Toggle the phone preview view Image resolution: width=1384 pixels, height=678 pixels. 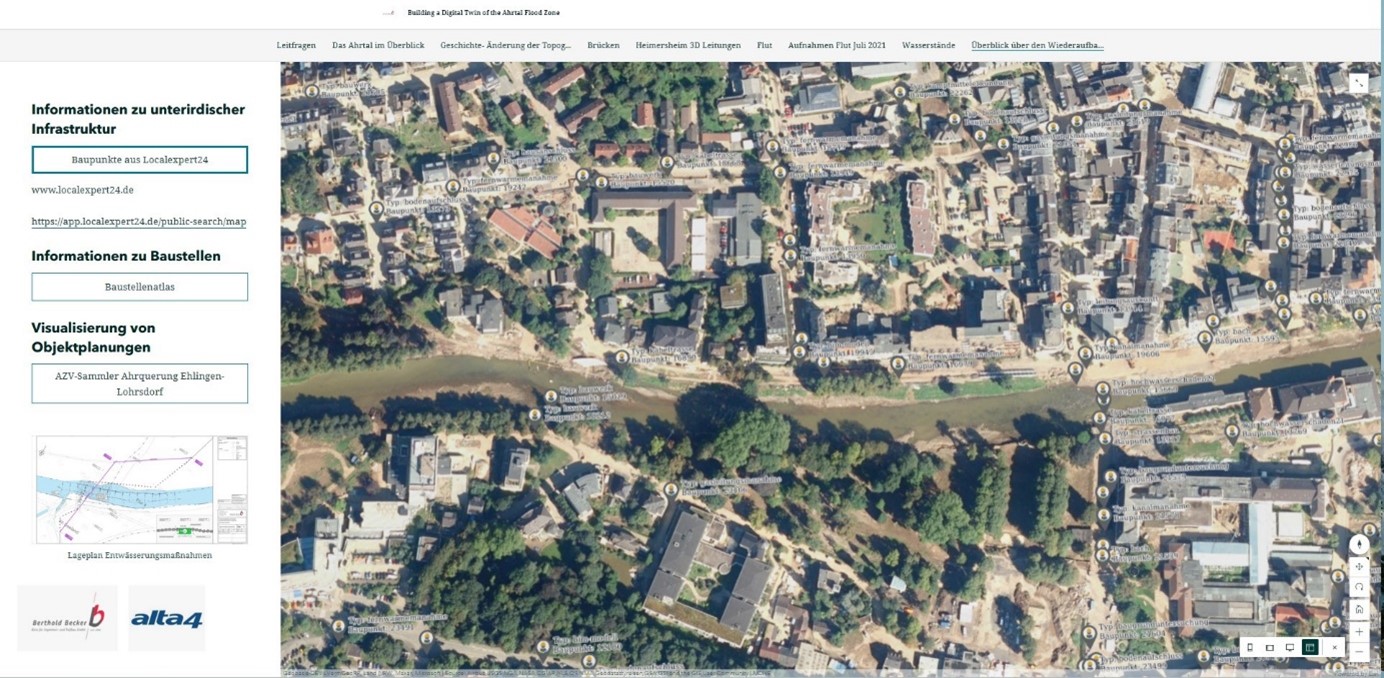tap(1249, 647)
